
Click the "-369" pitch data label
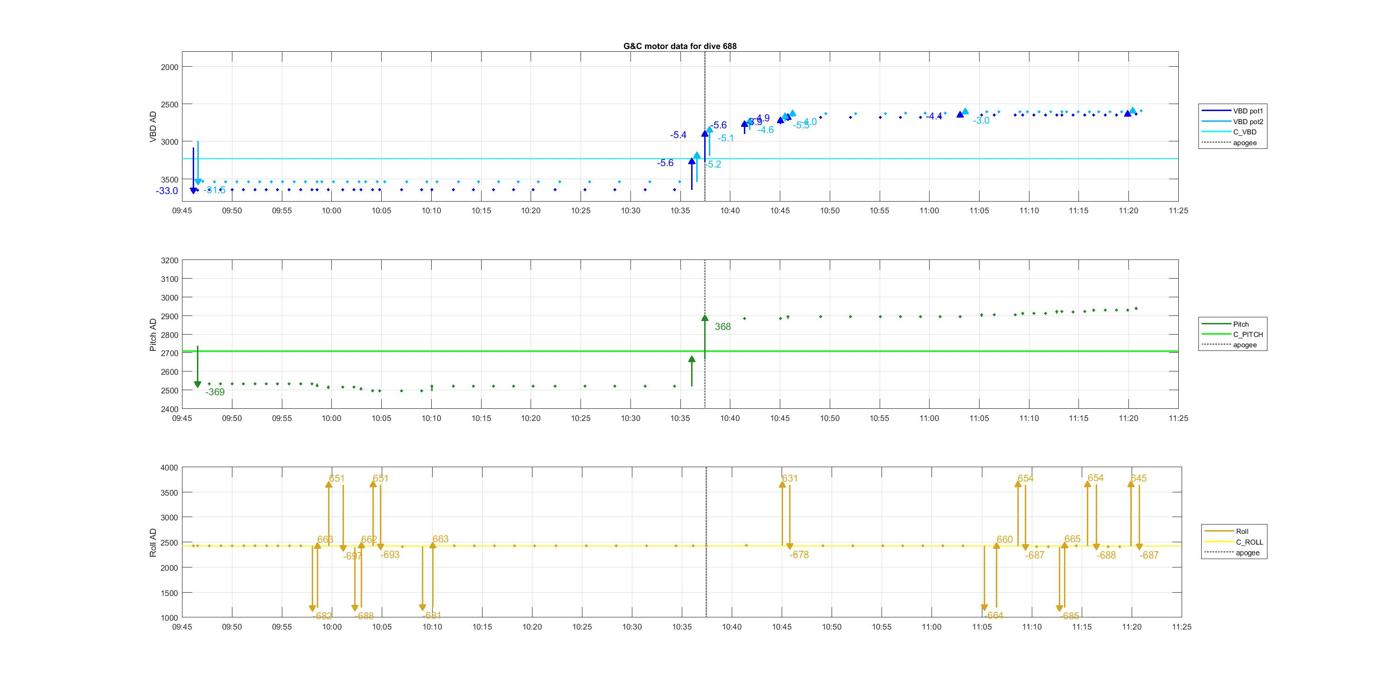[215, 392]
